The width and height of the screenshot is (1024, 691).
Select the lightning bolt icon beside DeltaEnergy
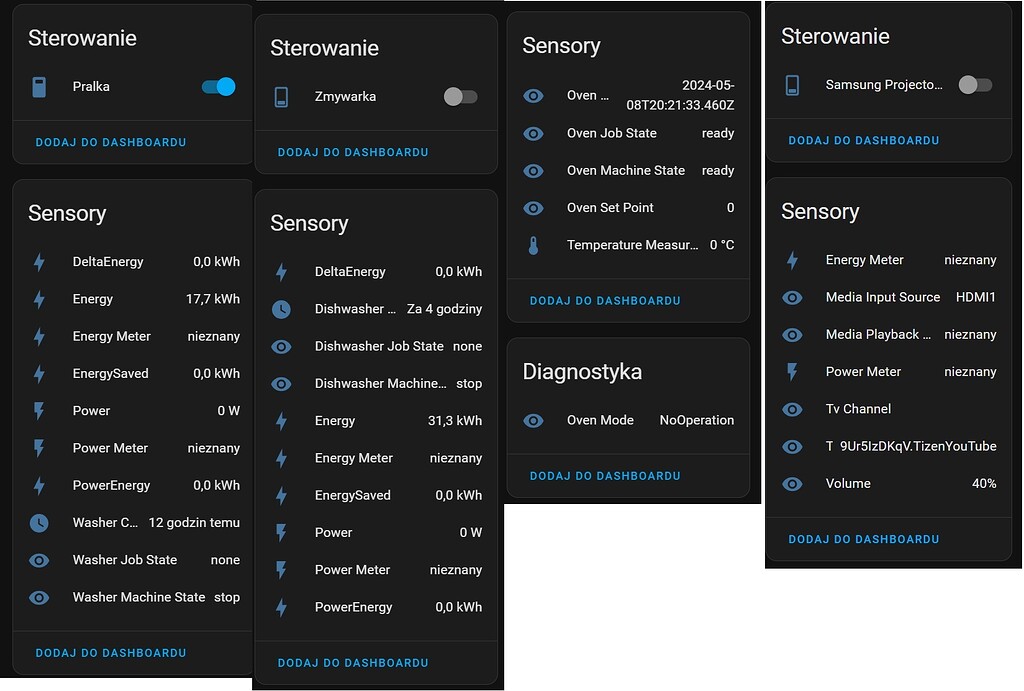[39, 261]
